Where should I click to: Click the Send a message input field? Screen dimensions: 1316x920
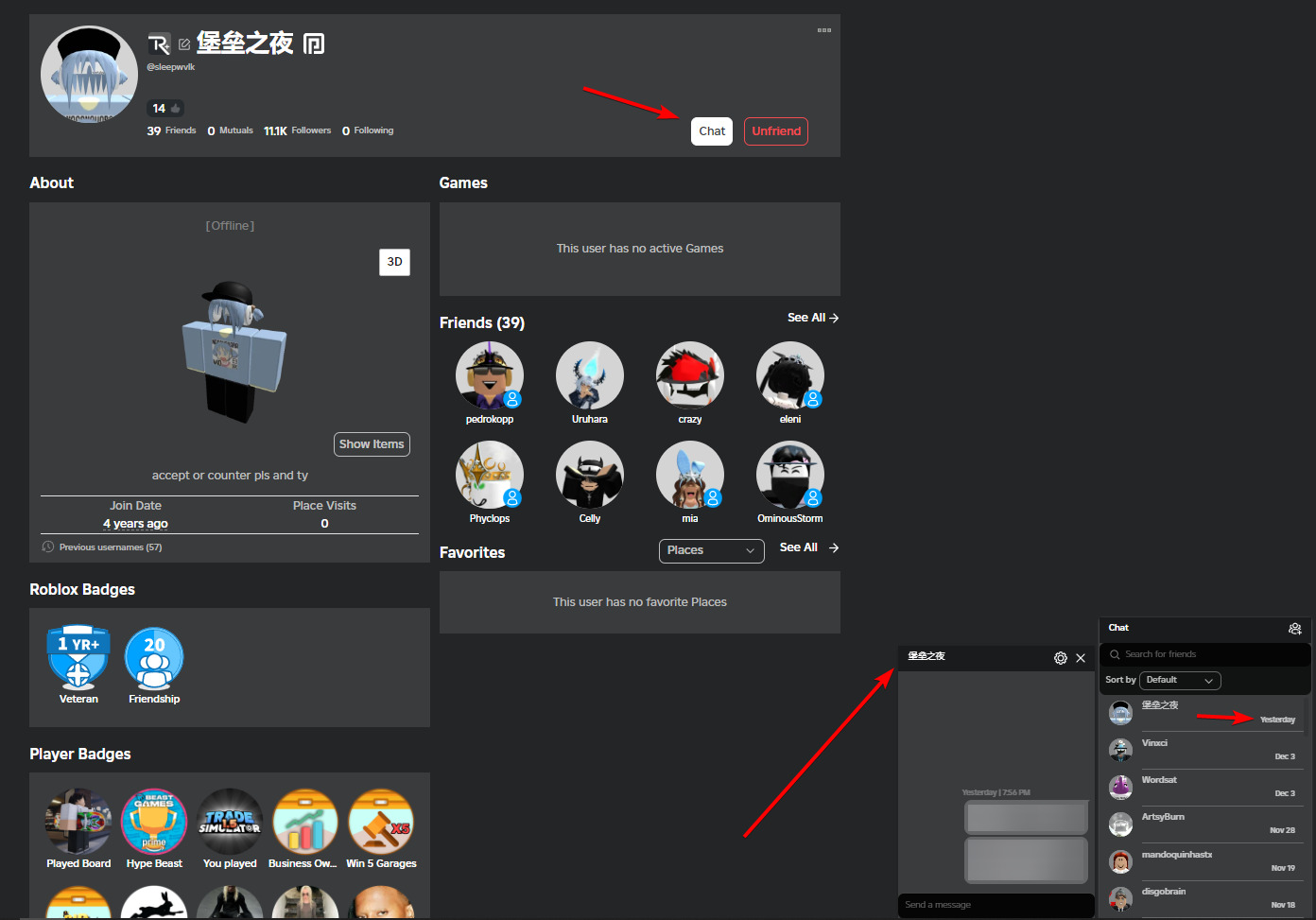point(996,905)
